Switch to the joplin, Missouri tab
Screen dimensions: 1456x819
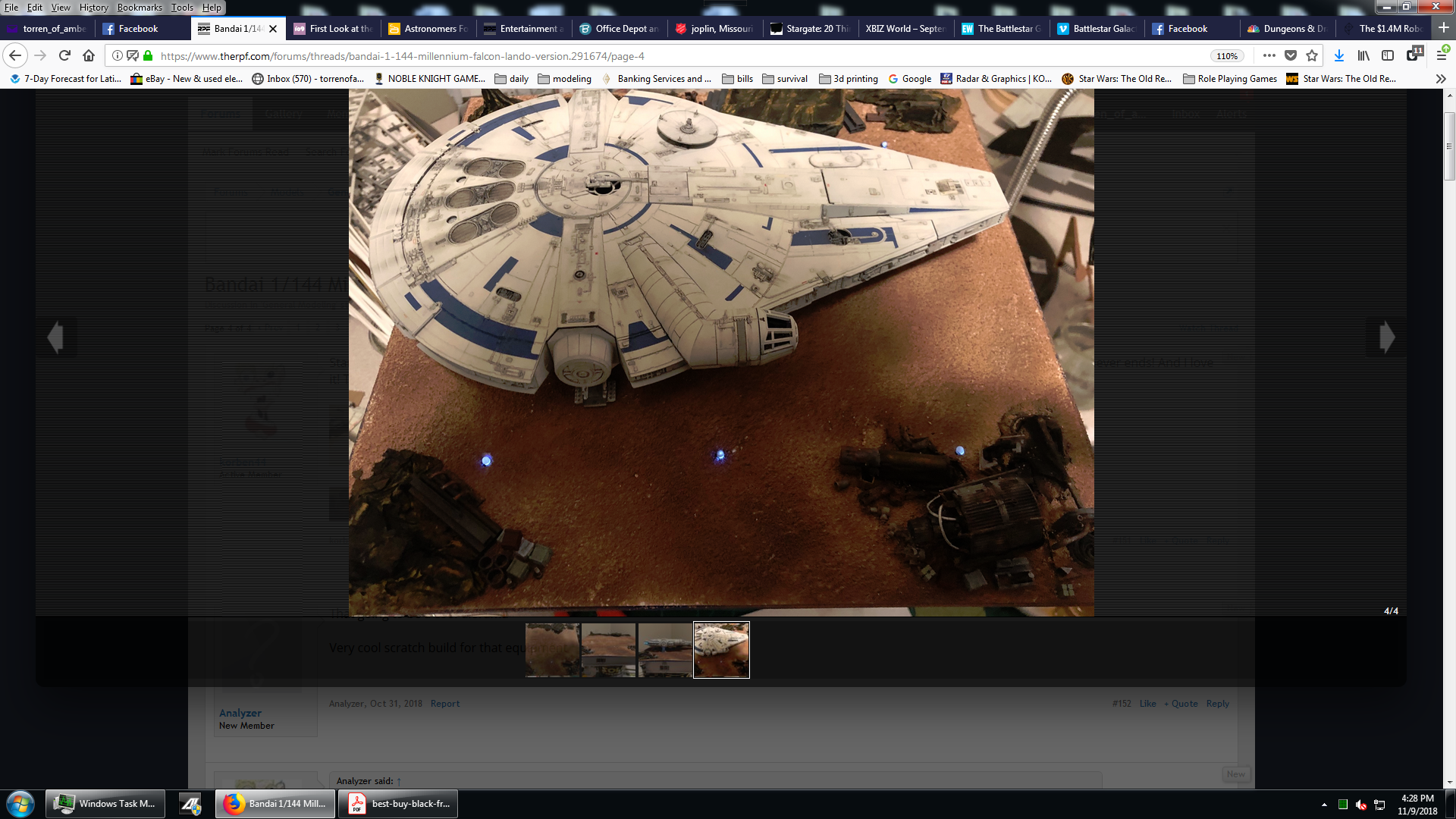point(715,29)
